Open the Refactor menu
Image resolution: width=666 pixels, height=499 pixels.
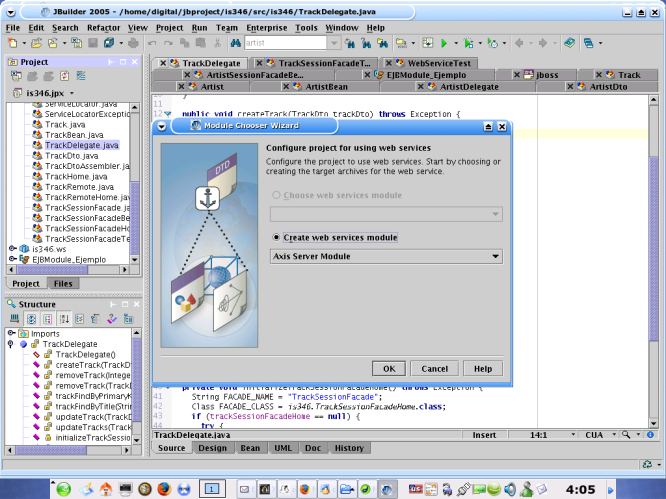(x=103, y=28)
